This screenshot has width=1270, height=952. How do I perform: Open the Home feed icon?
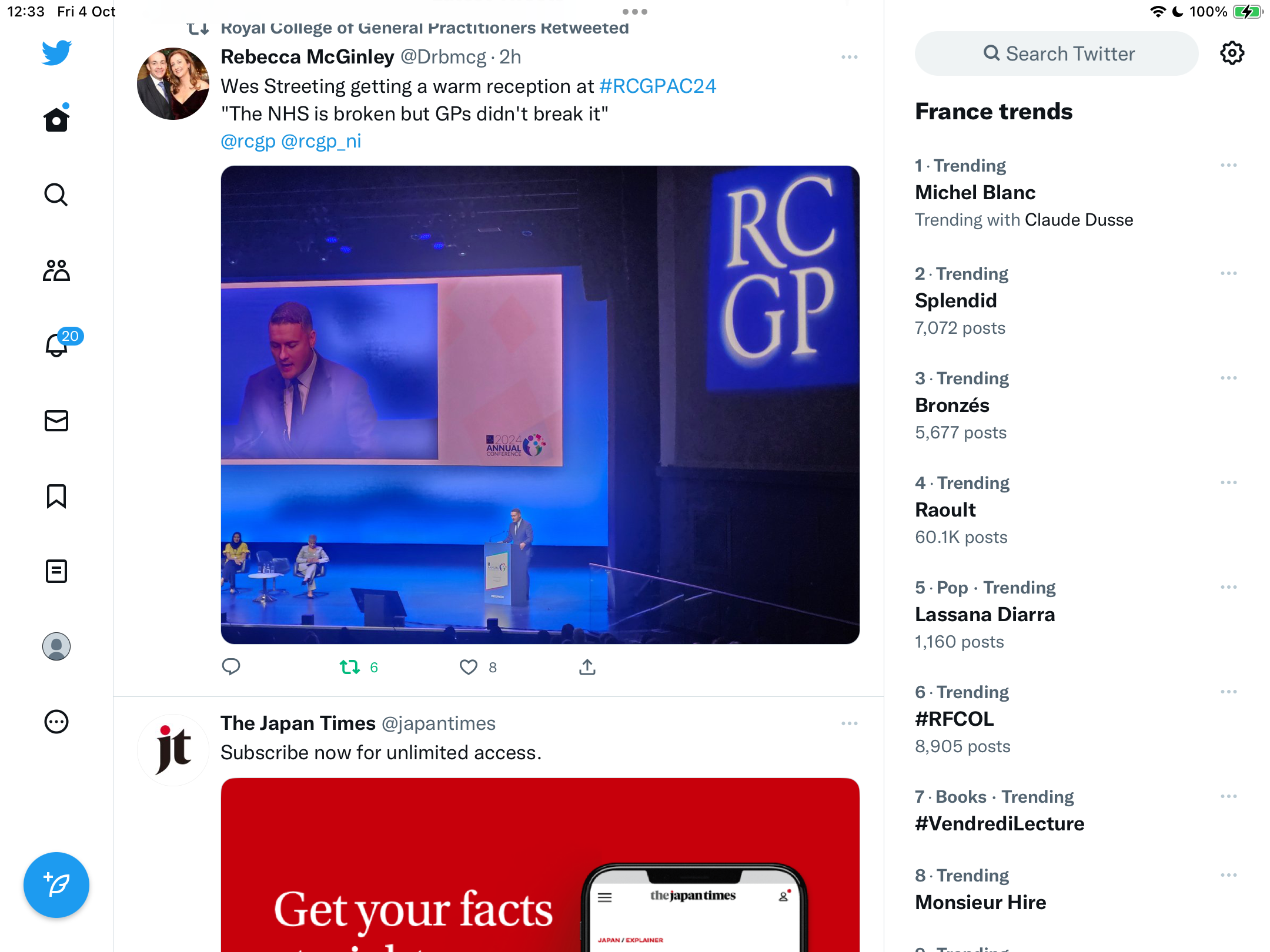click(x=56, y=119)
